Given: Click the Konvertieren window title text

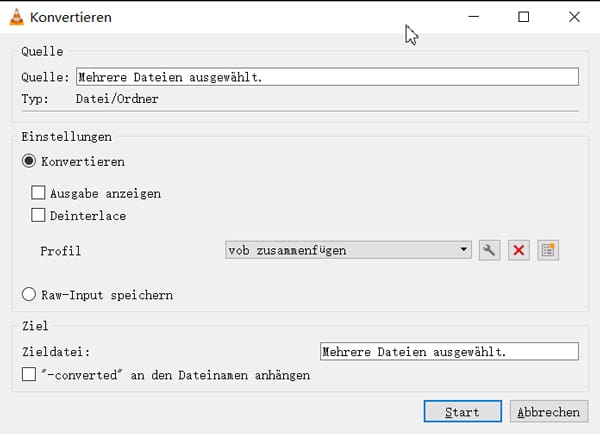Looking at the screenshot, I should 71,17.
